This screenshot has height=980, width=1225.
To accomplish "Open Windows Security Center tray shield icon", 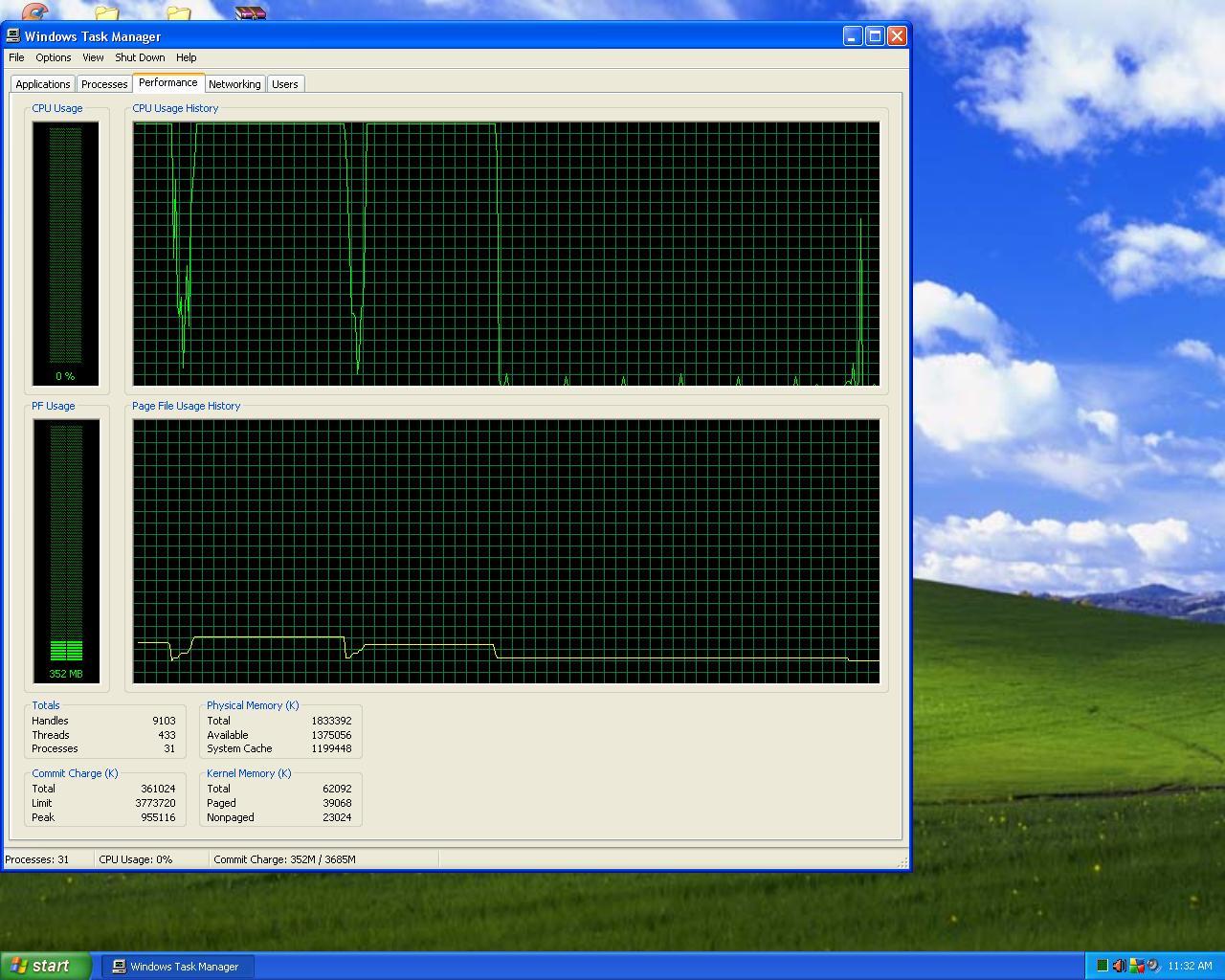I will pos(1137,966).
